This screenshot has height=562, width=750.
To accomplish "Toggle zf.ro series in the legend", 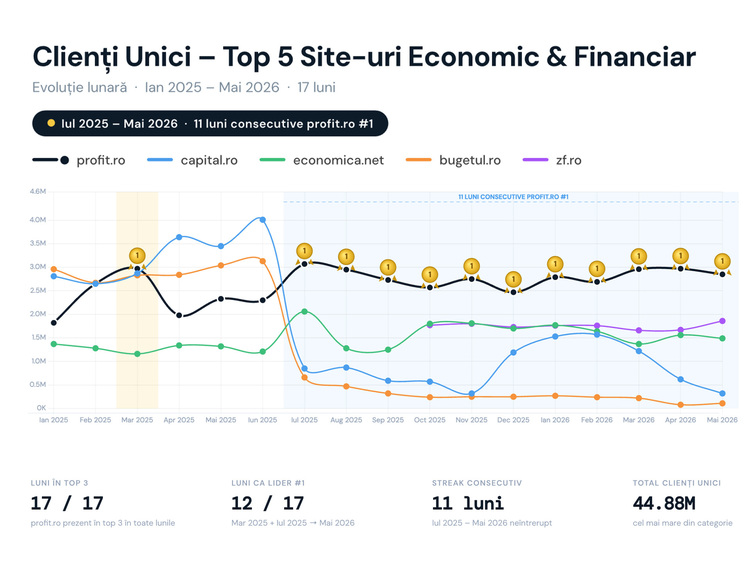I will pos(552,160).
